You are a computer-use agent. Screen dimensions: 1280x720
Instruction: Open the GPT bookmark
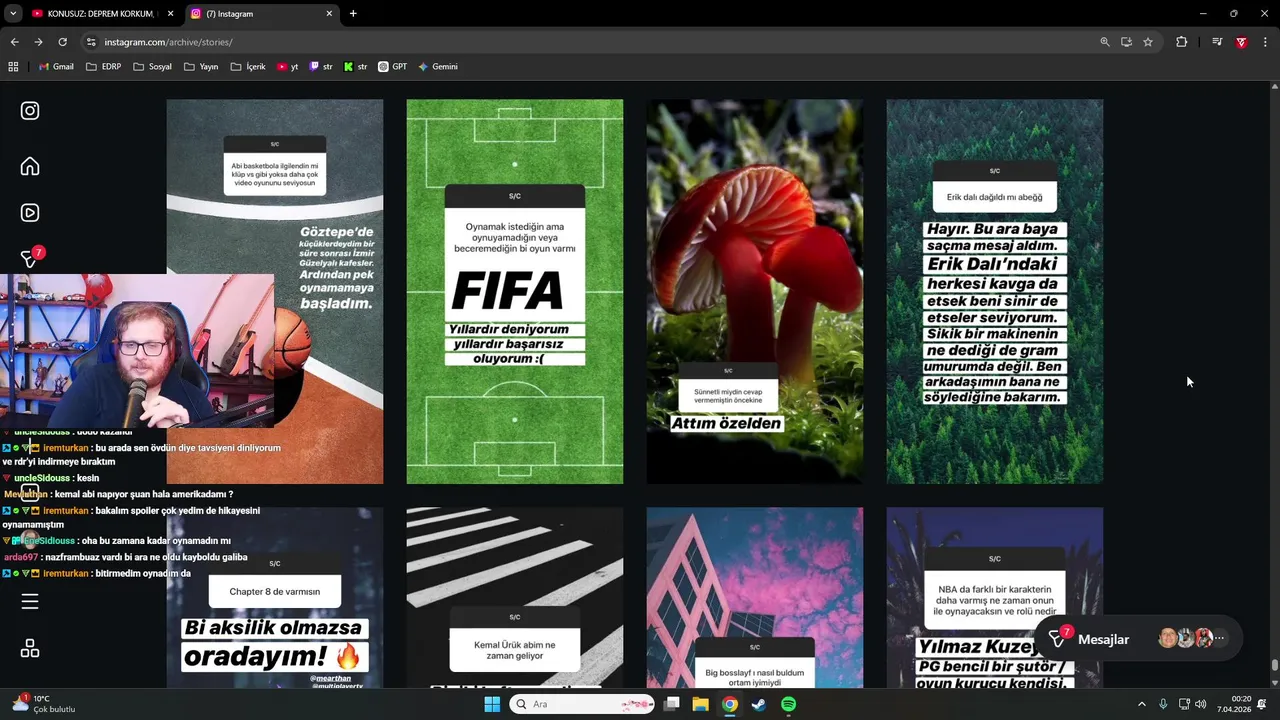click(392, 67)
